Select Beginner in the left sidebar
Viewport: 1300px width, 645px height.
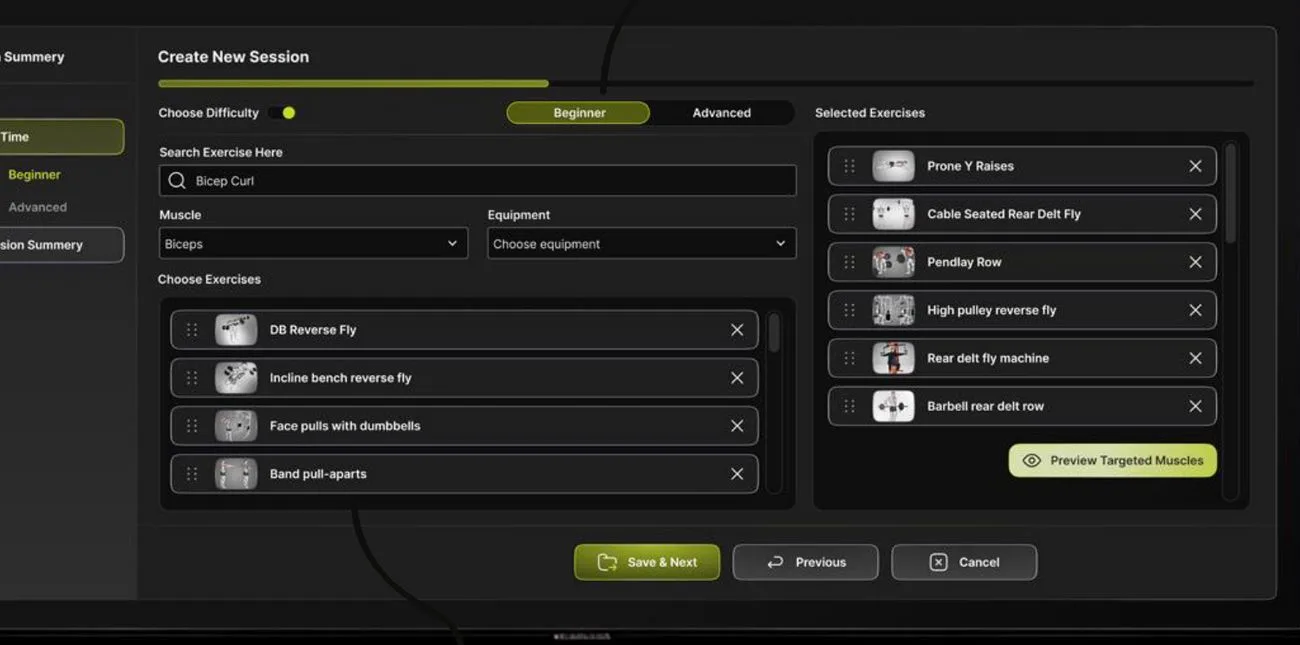tap(34, 175)
